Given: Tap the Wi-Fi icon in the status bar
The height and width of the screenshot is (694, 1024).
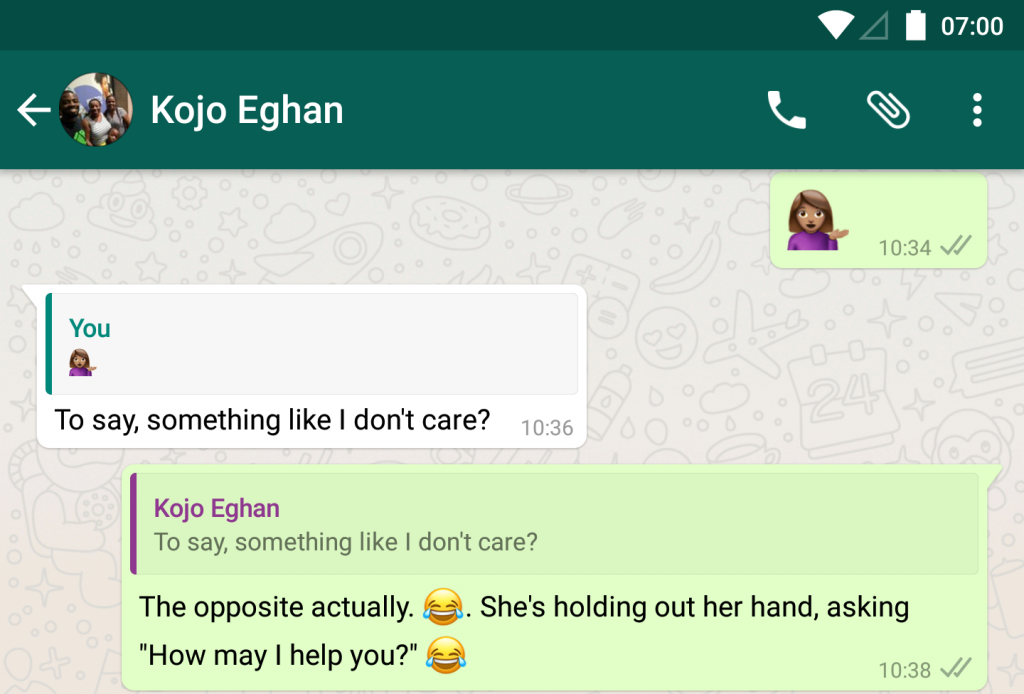Looking at the screenshot, I should pos(836,25).
